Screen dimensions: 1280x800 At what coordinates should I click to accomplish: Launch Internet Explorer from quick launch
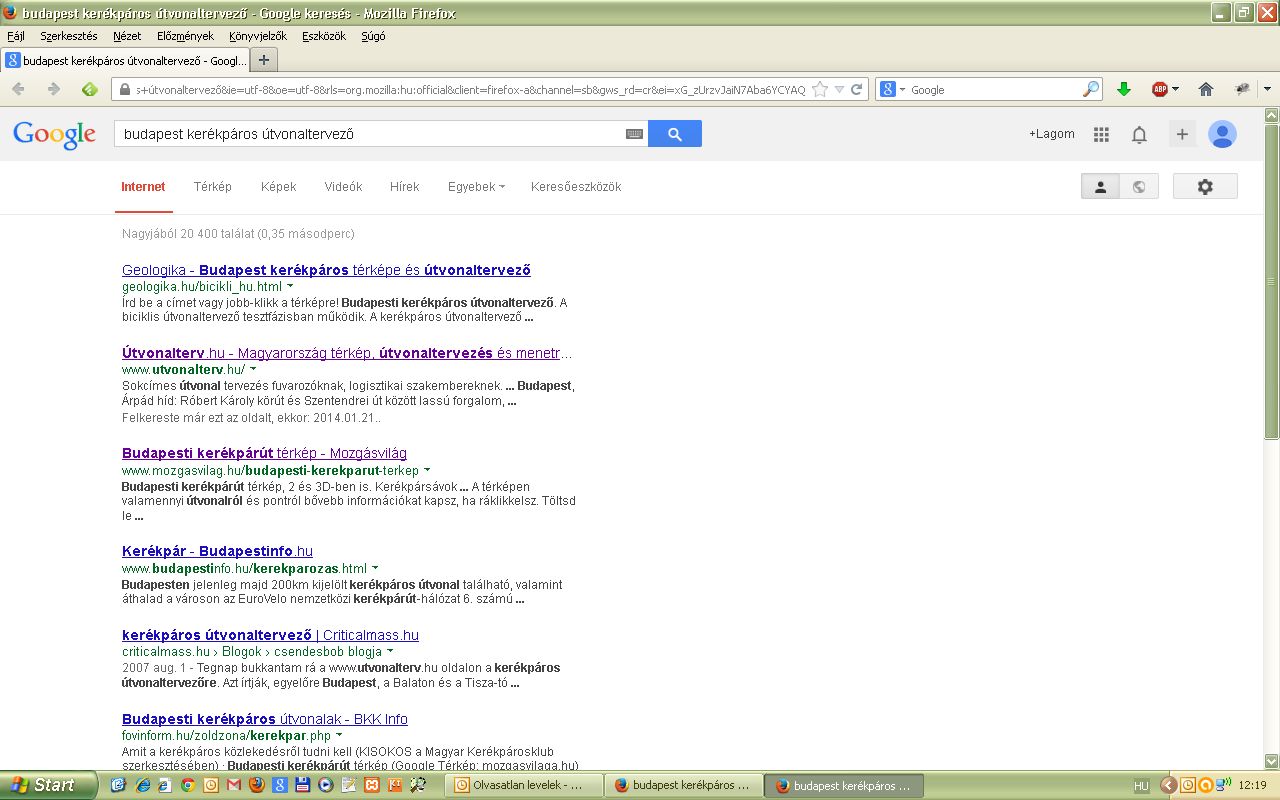click(x=142, y=785)
